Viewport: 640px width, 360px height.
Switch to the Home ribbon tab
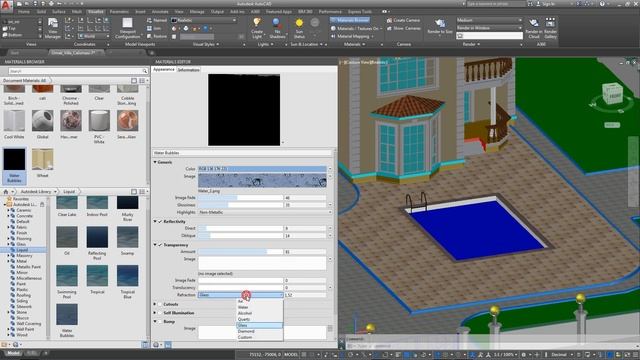[24, 12]
